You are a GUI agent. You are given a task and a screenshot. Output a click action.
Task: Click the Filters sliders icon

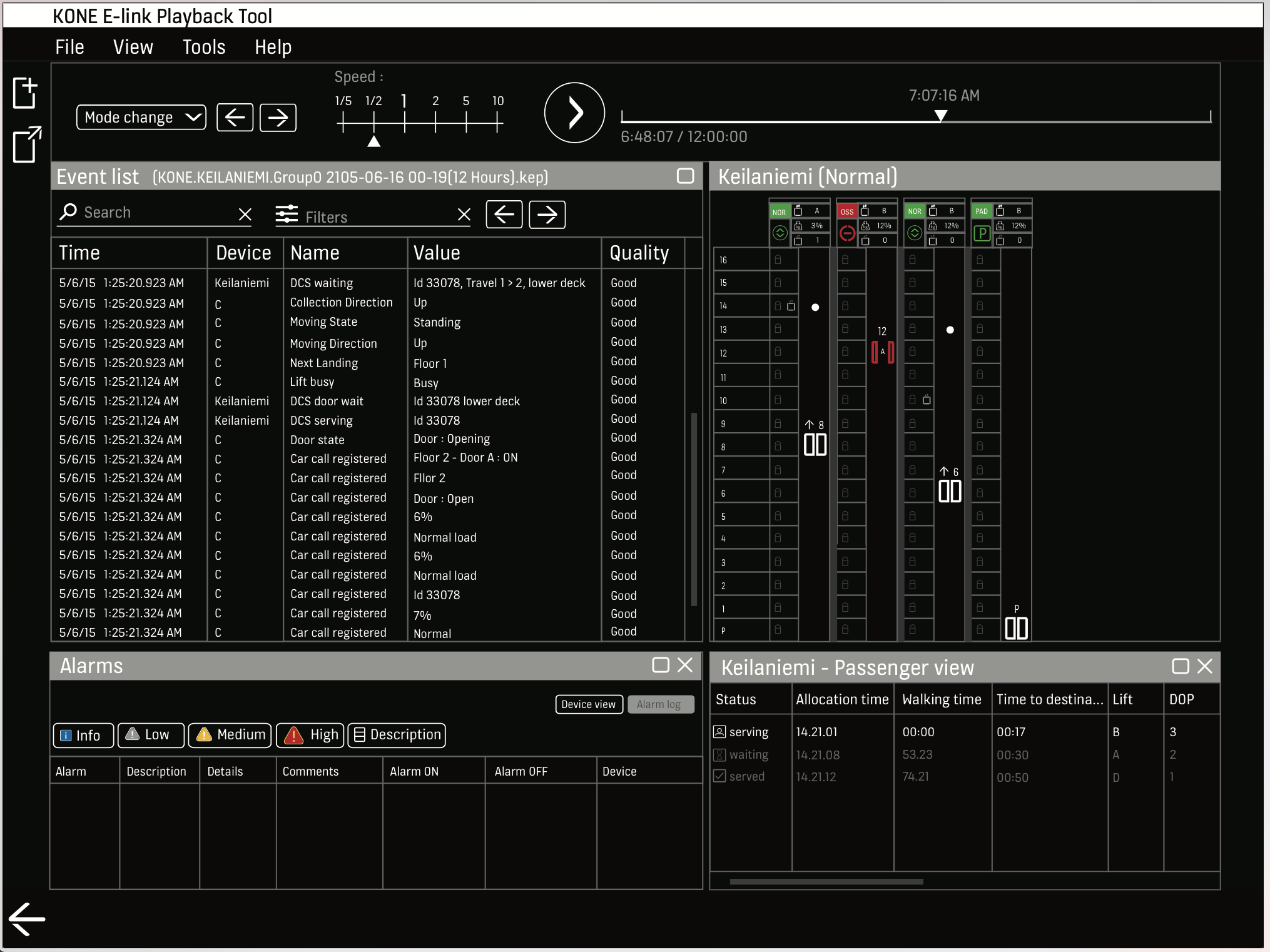[x=287, y=215]
